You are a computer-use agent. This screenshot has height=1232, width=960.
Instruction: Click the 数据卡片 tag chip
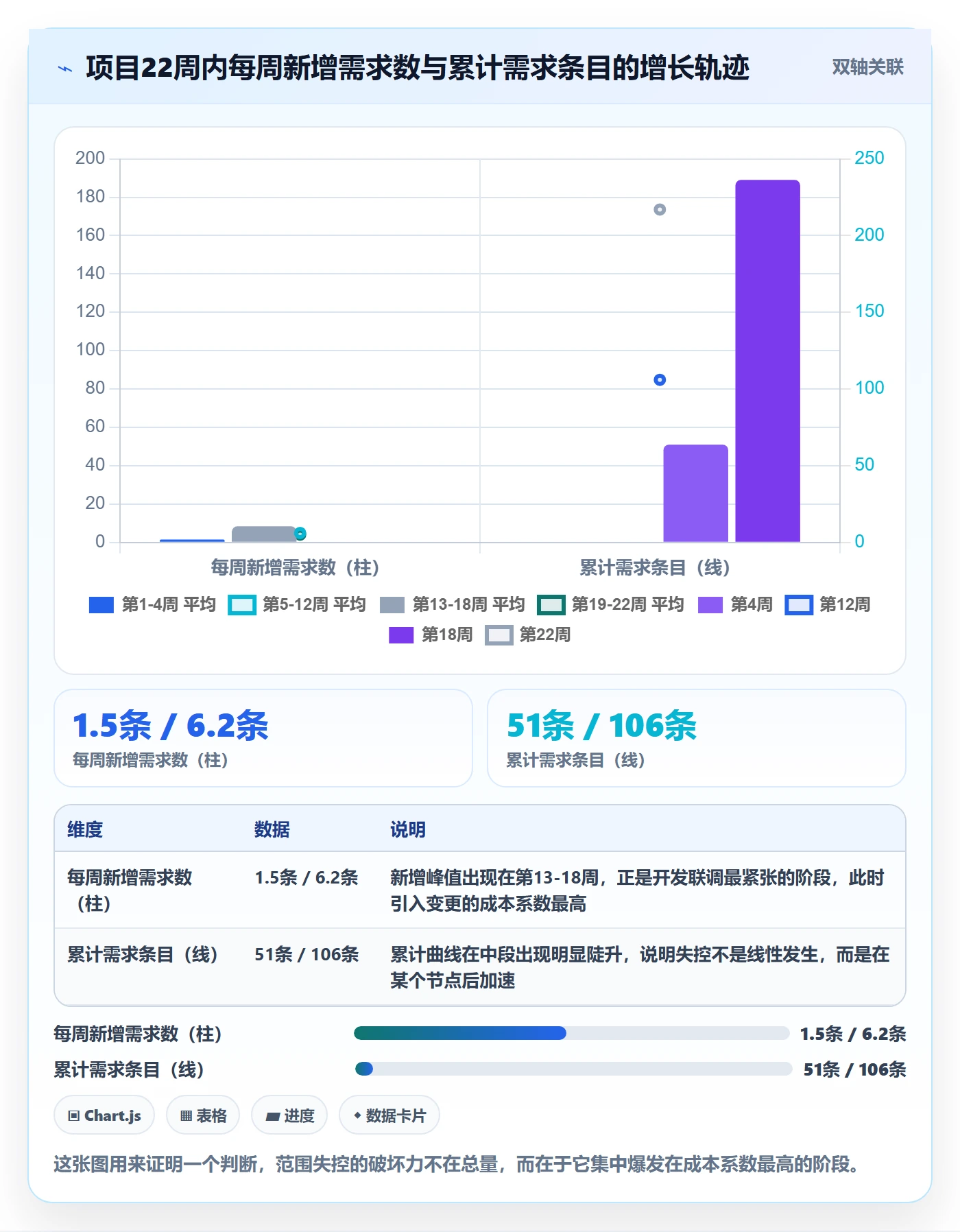pyautogui.click(x=389, y=1115)
